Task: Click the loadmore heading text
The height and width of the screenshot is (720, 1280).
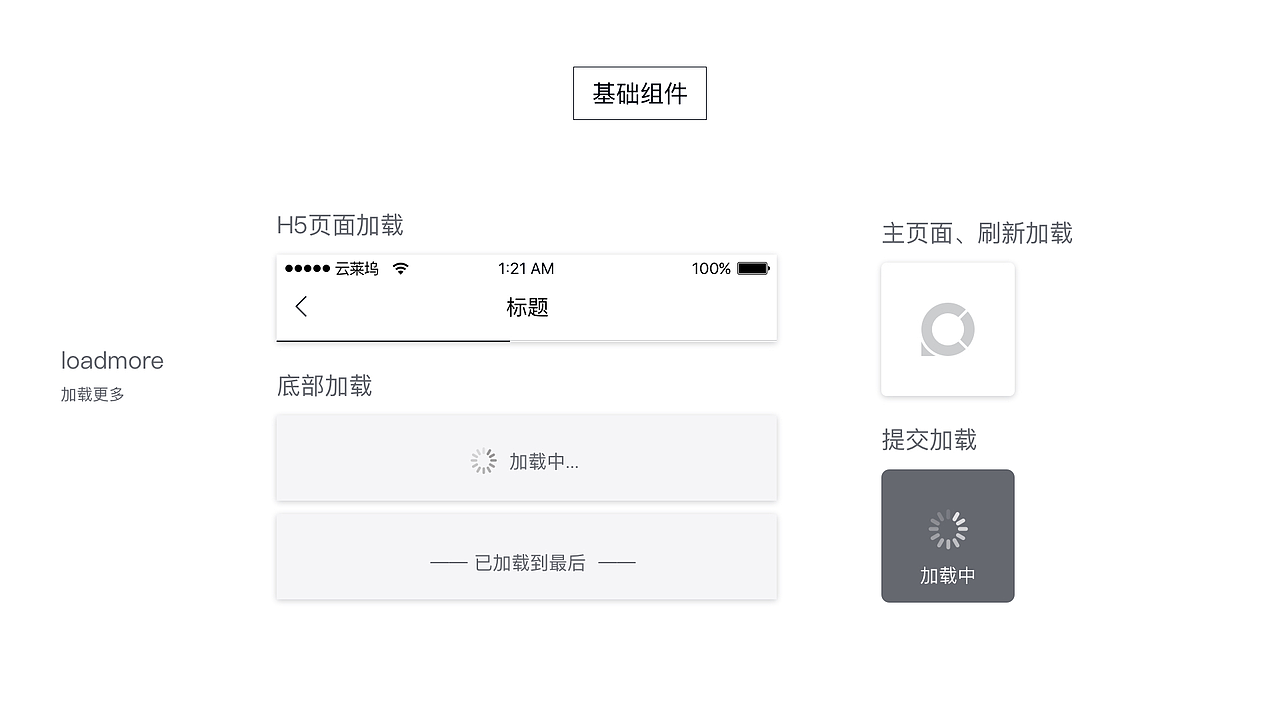Action: 112,360
